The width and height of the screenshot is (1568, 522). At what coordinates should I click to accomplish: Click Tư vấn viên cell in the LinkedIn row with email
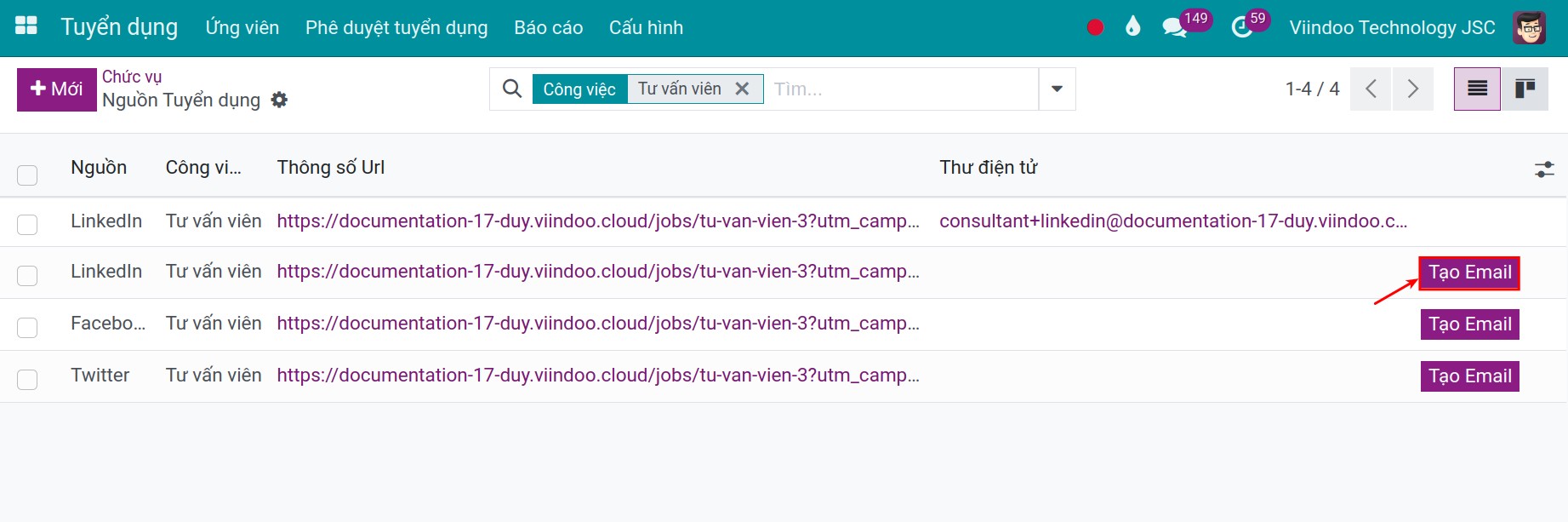click(x=214, y=221)
